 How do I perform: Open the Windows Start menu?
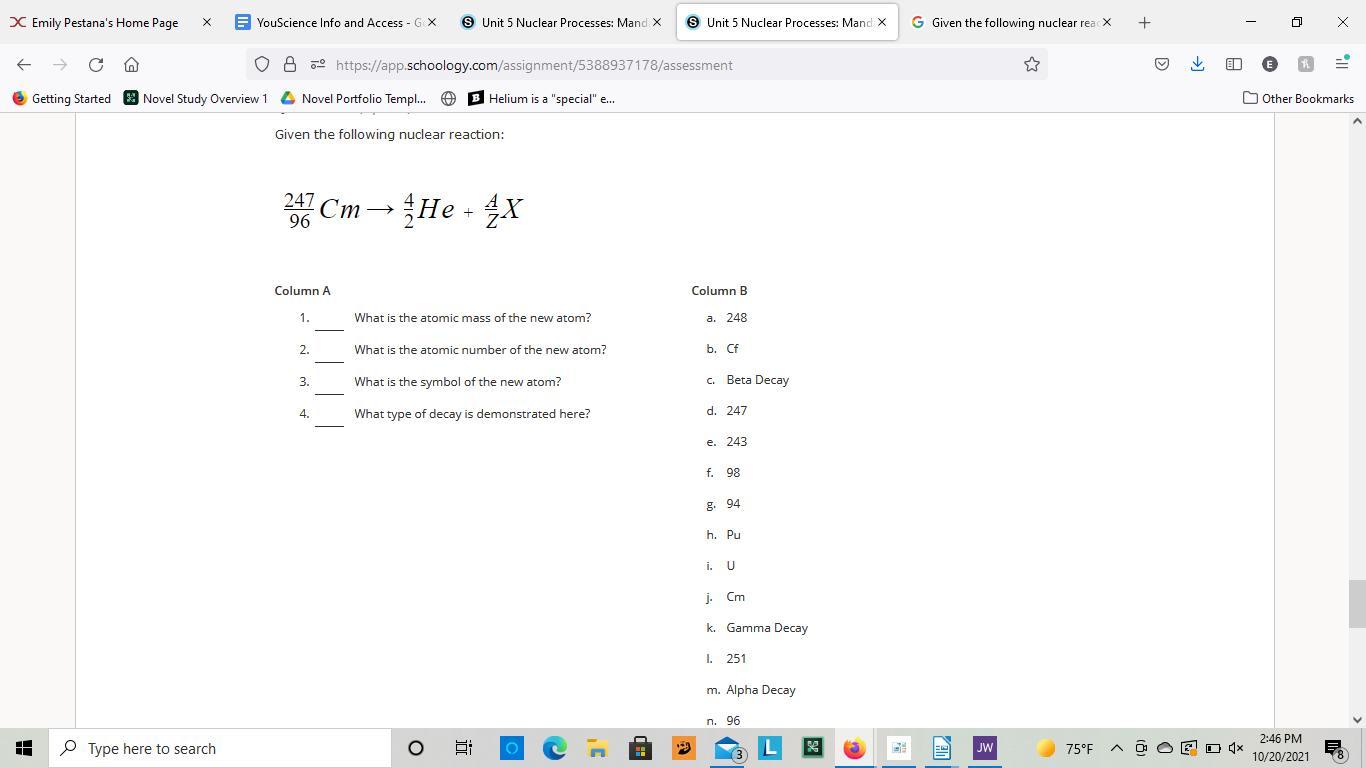click(x=24, y=748)
